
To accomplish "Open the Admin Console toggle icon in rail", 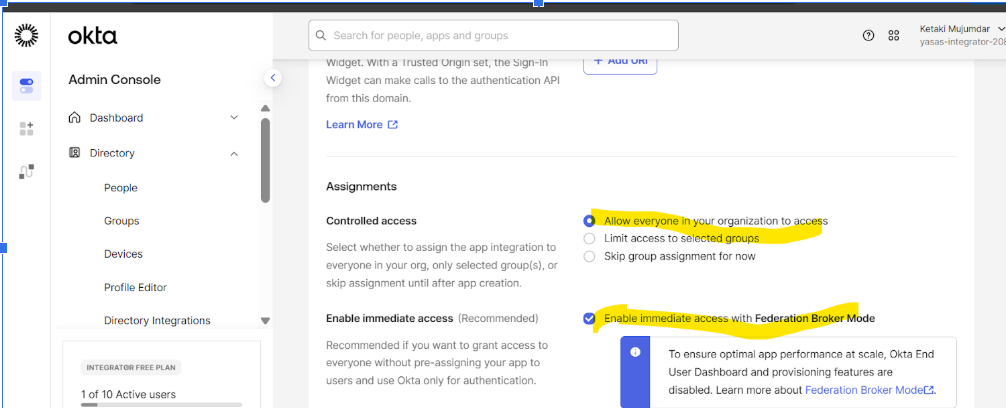I will tap(26, 86).
